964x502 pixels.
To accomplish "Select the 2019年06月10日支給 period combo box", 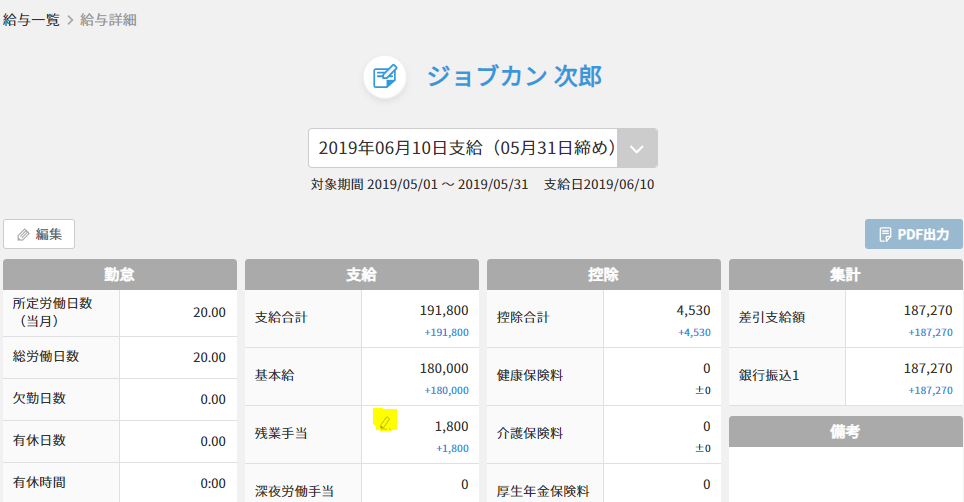I will [x=483, y=148].
